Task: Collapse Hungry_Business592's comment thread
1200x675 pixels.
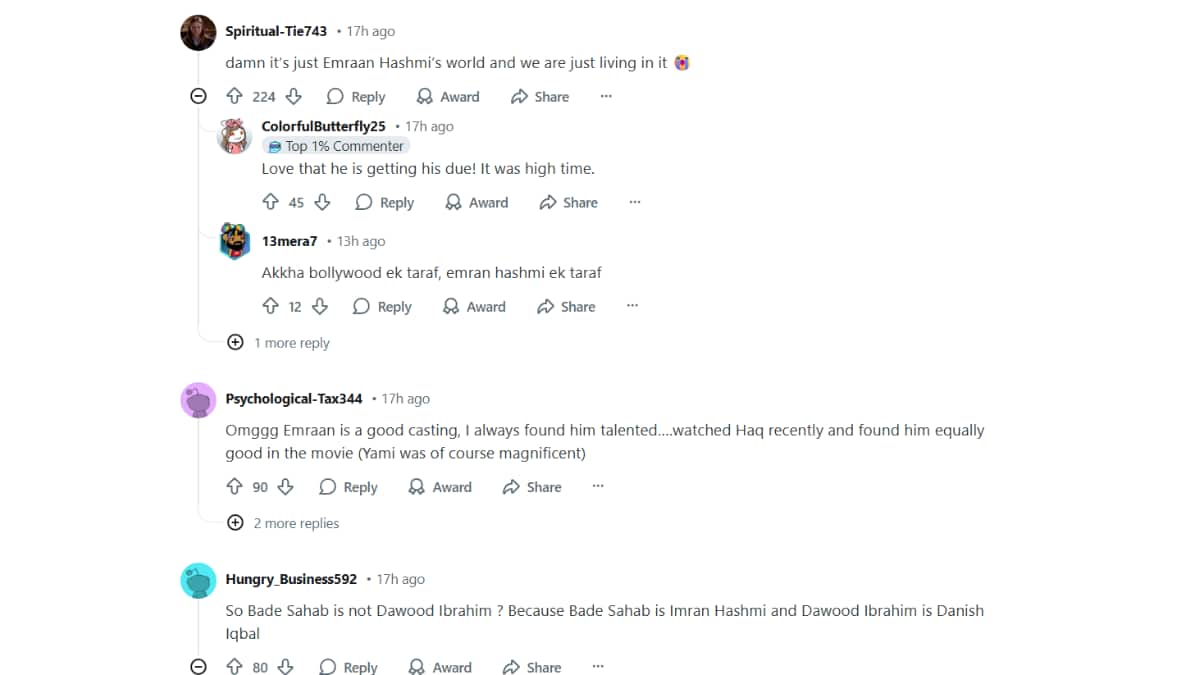Action: [198, 667]
